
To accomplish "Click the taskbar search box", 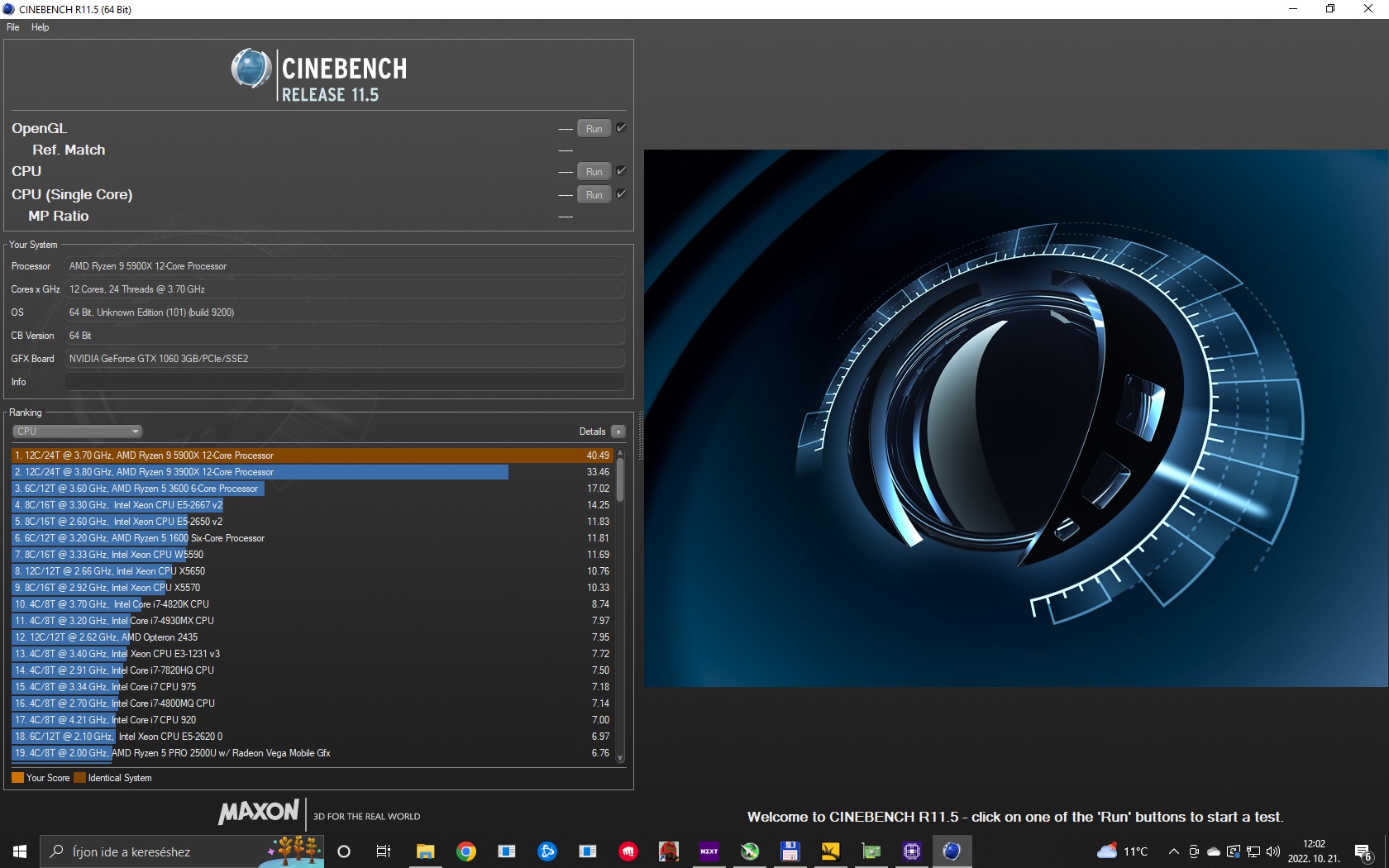I will coord(182,851).
